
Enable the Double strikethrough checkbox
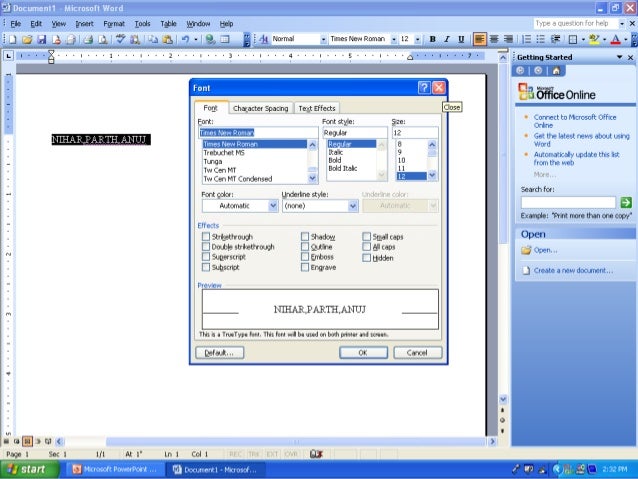206,247
